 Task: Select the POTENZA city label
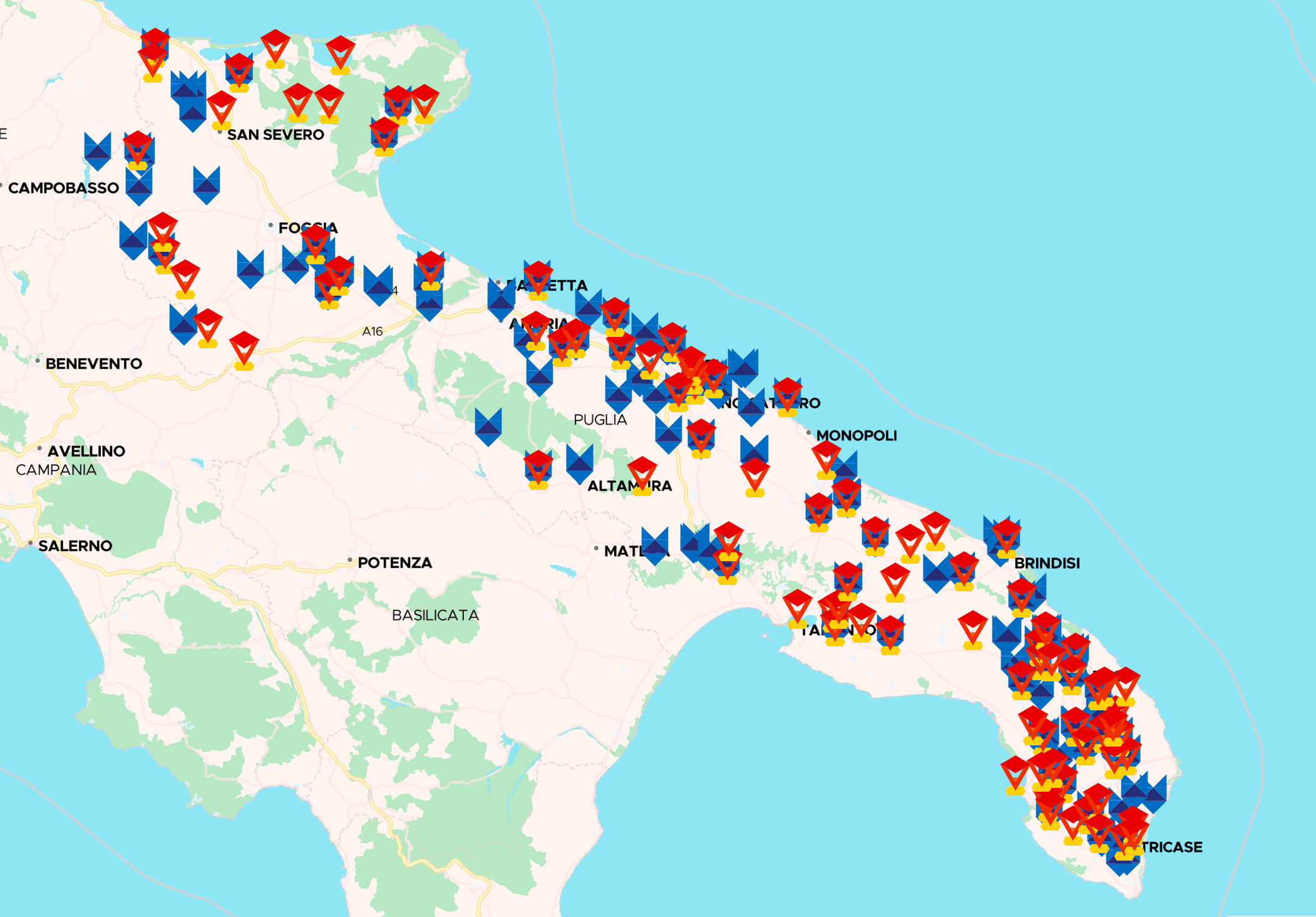pyautogui.click(x=394, y=563)
